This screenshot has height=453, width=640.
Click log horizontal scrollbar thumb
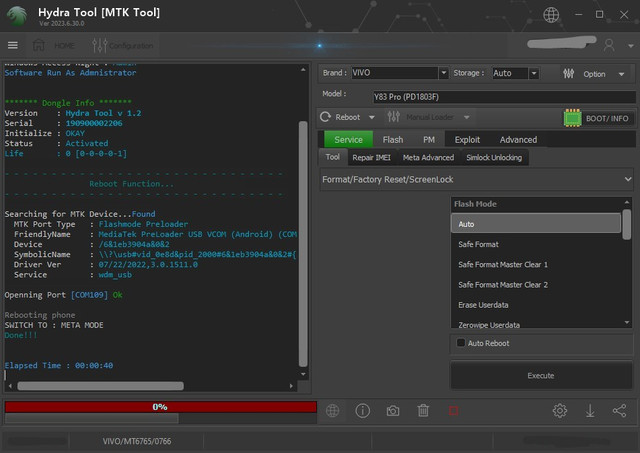pyautogui.click(x=100, y=386)
